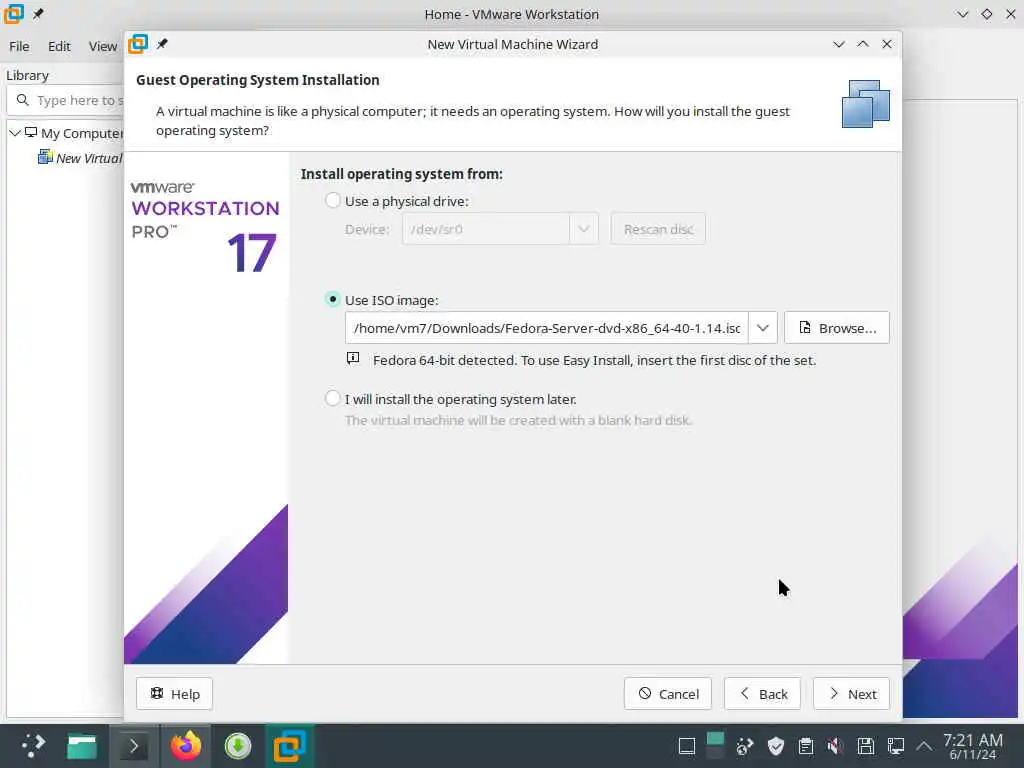Click the muted volume tray icon
This screenshot has height=768, width=1024.
click(x=835, y=746)
